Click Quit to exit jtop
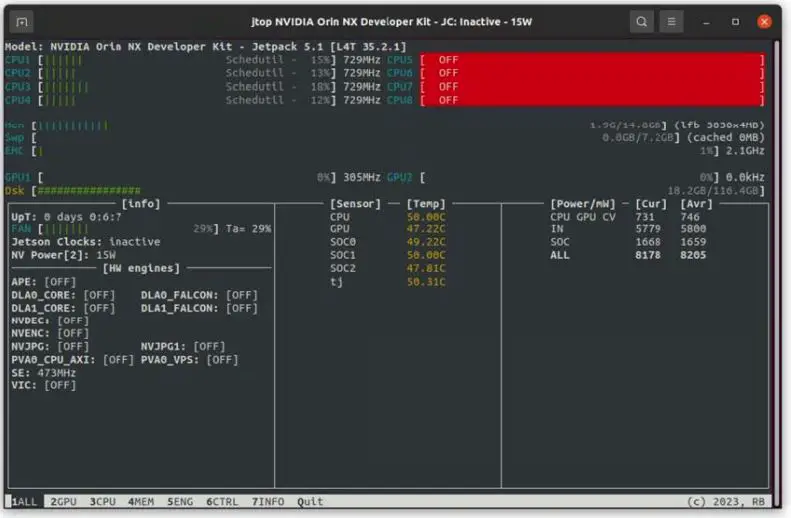 point(310,501)
